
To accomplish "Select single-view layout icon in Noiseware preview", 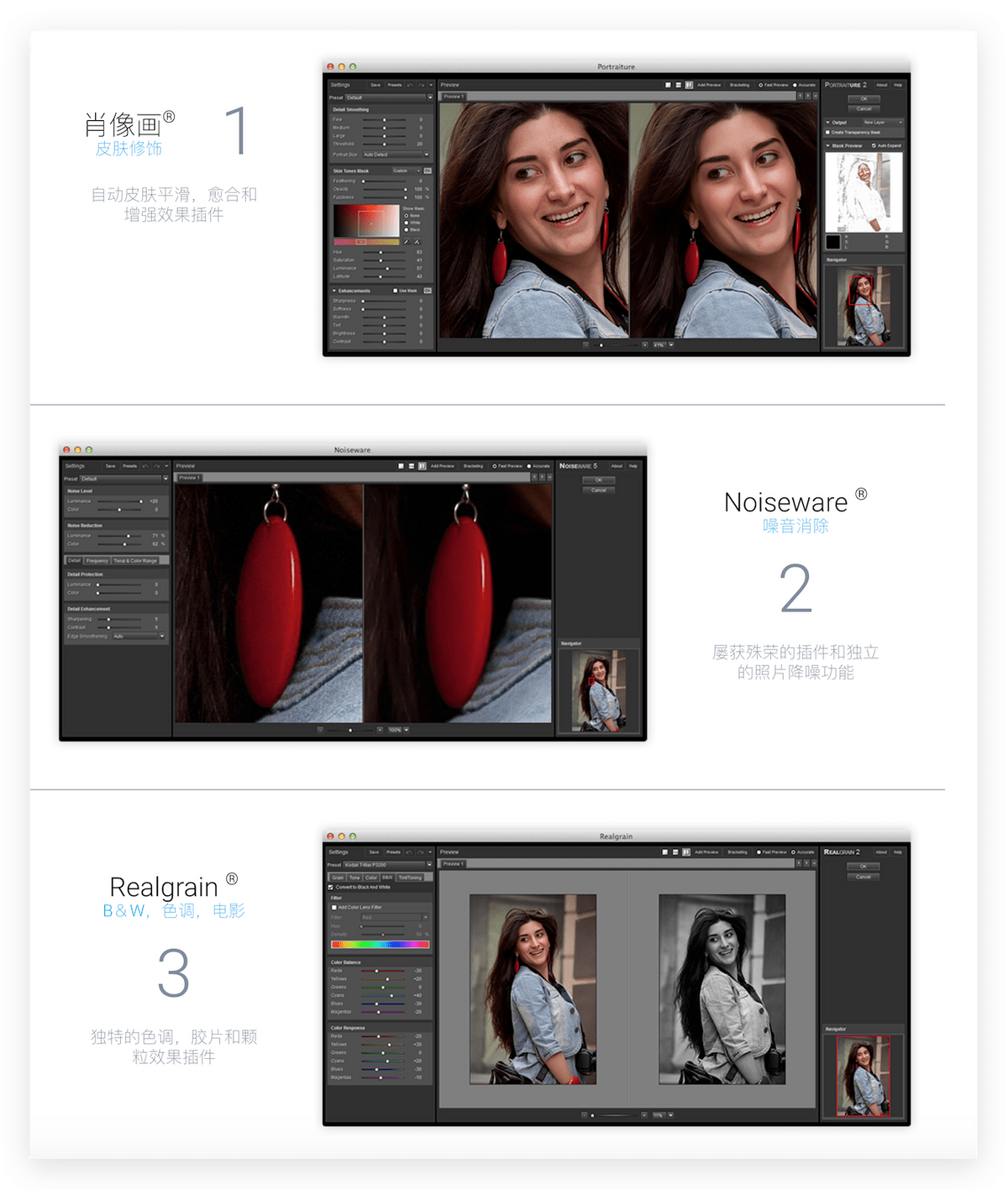I will click(402, 466).
